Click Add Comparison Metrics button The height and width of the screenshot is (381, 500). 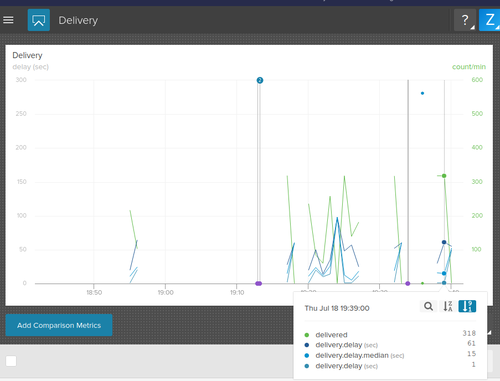coord(59,325)
